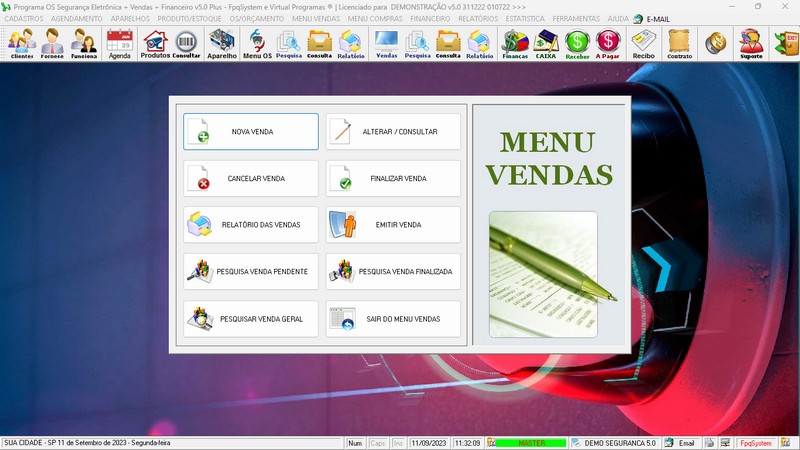Click the Consultar barcode icon
The image size is (800, 450).
point(186,43)
